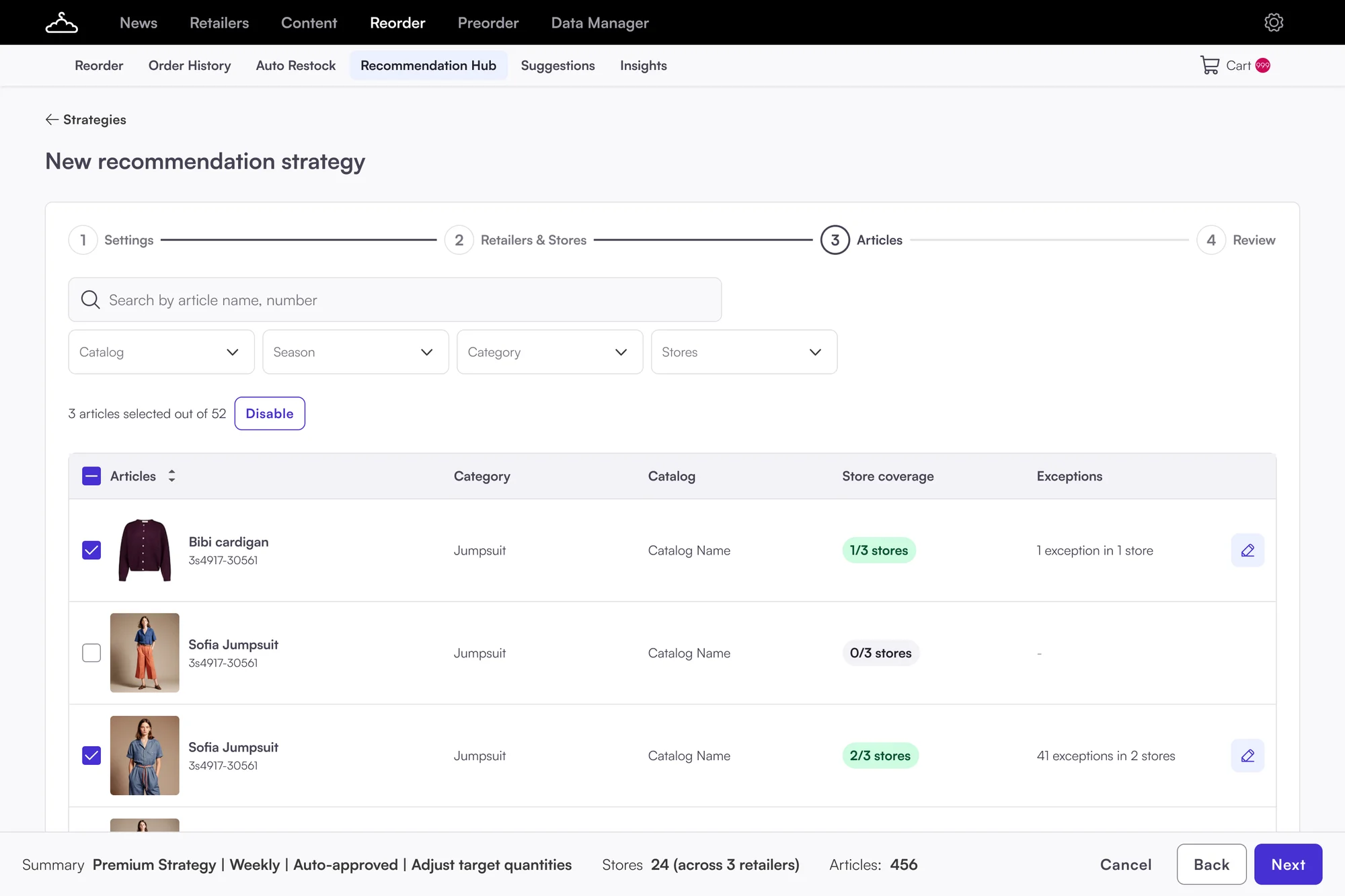This screenshot has width=1345, height=896.
Task: Cancel the new strategy
Action: click(1126, 864)
